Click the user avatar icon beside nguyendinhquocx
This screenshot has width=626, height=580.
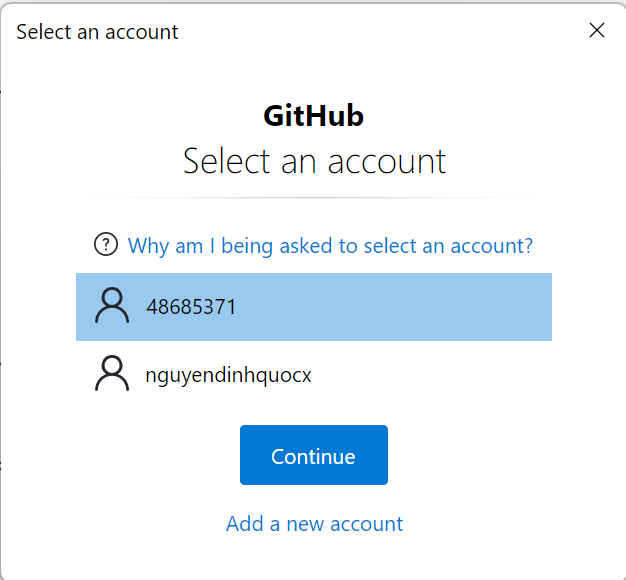tap(112, 374)
